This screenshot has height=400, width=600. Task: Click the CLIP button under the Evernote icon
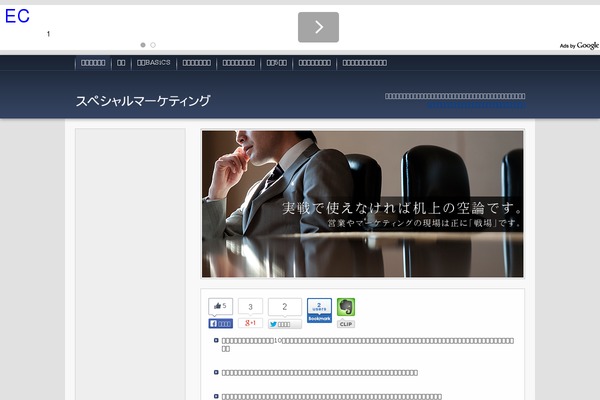click(x=346, y=324)
